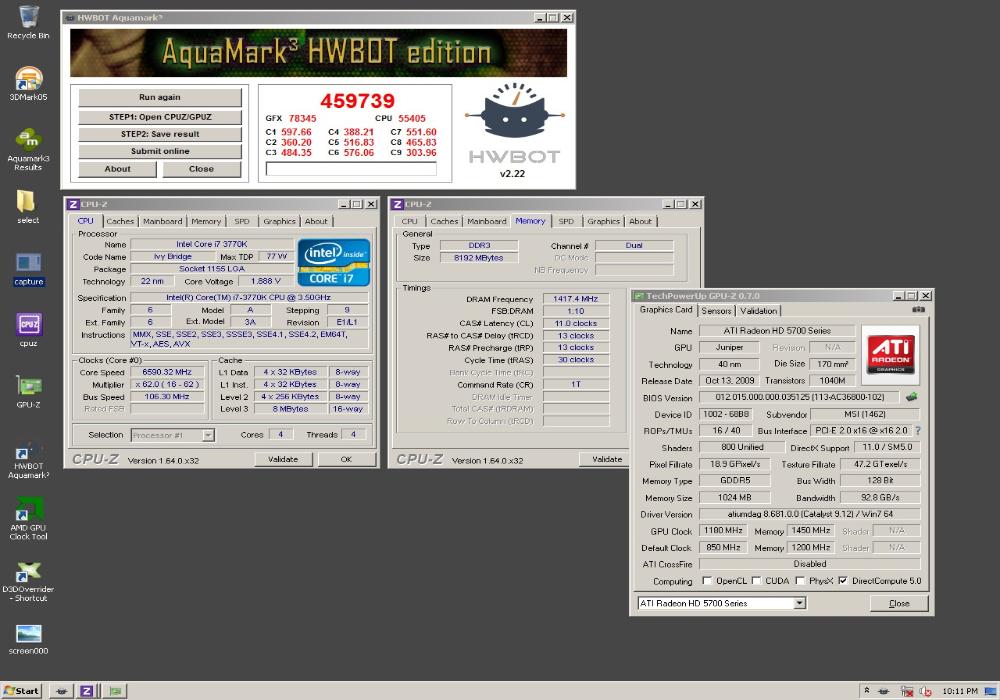Toggle the DirectCompute 5.0 checkbox

coord(842,581)
